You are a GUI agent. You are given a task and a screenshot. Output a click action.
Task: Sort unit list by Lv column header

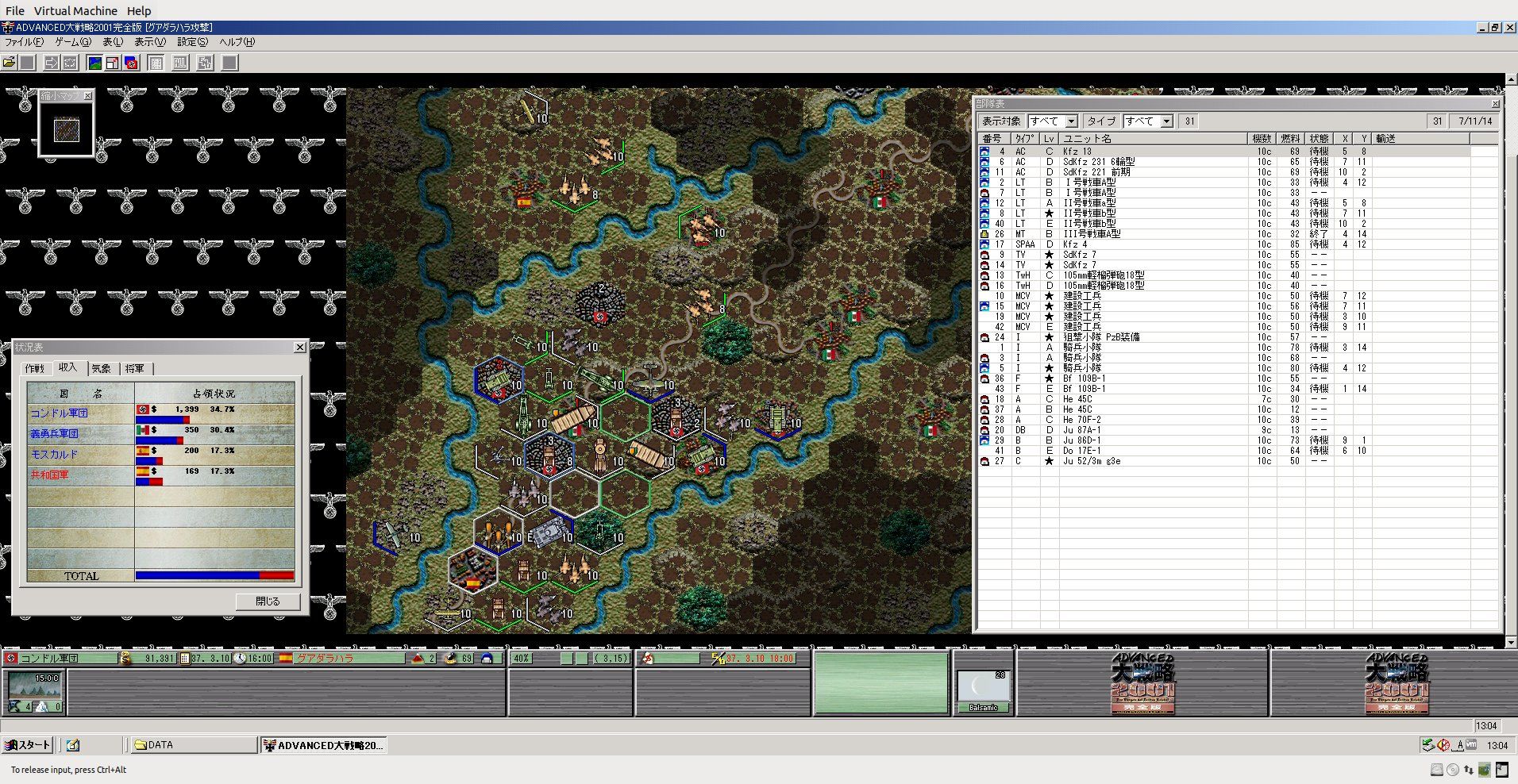coord(1049,139)
